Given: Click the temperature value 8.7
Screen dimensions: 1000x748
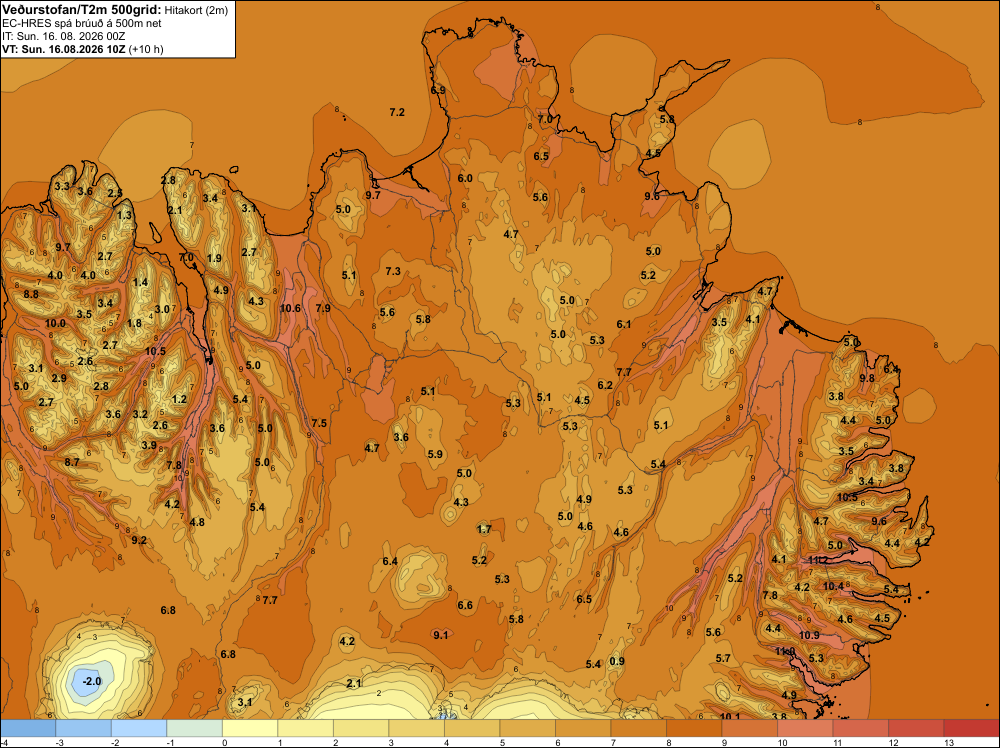Looking at the screenshot, I should (x=72, y=462).
